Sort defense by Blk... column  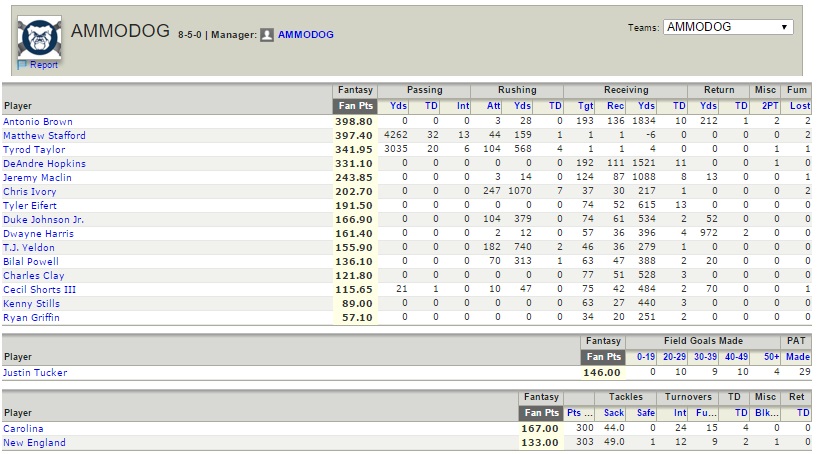coord(767,413)
